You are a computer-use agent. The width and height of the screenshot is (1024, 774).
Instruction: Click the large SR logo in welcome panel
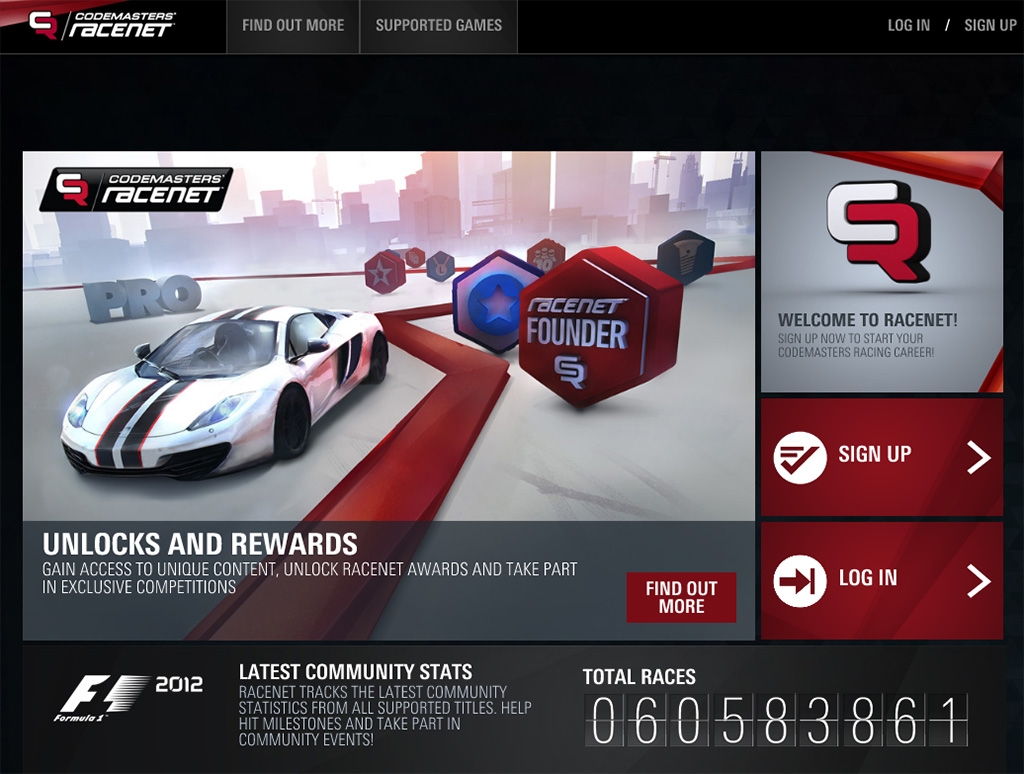(x=878, y=231)
